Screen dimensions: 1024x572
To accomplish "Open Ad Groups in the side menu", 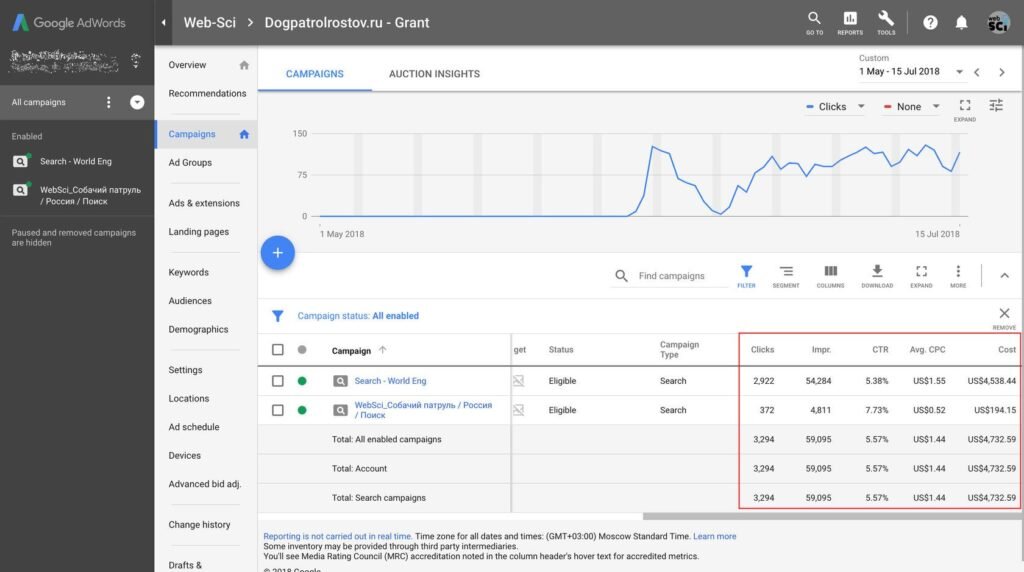I will [190, 163].
